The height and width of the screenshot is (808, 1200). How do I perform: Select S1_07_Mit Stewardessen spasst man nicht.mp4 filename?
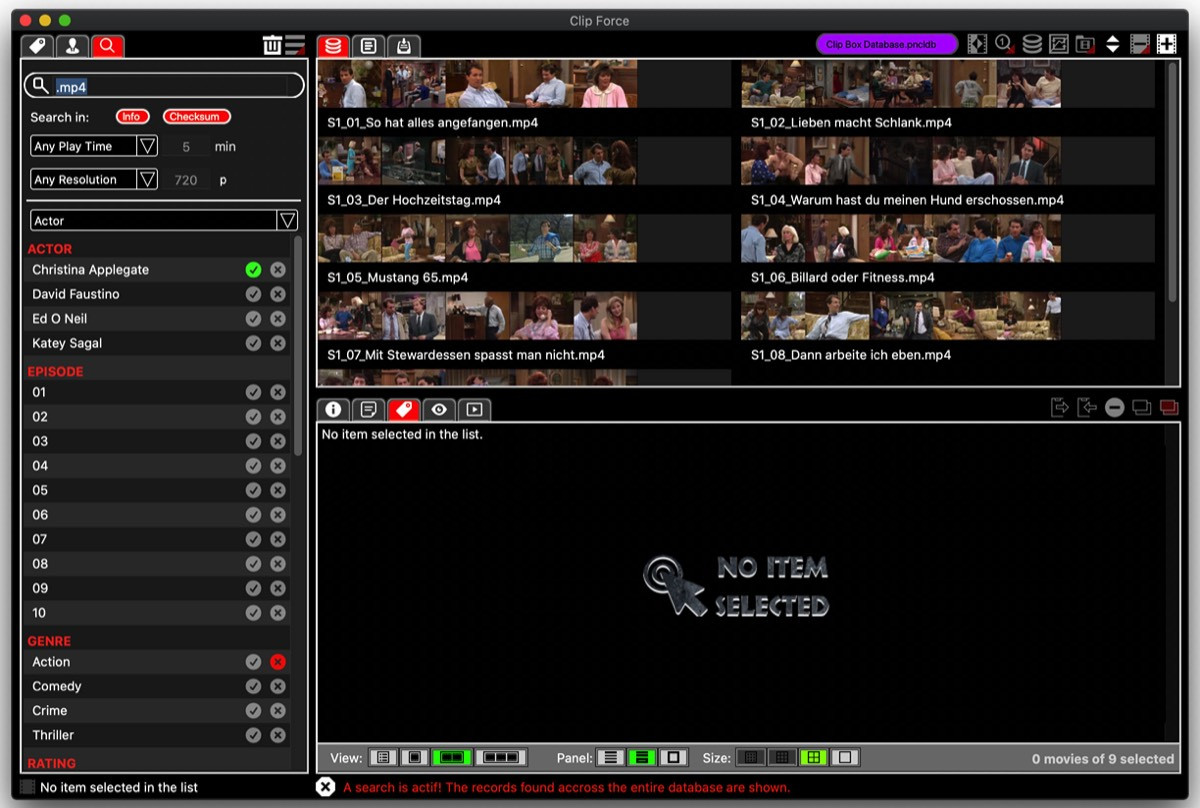[466, 355]
